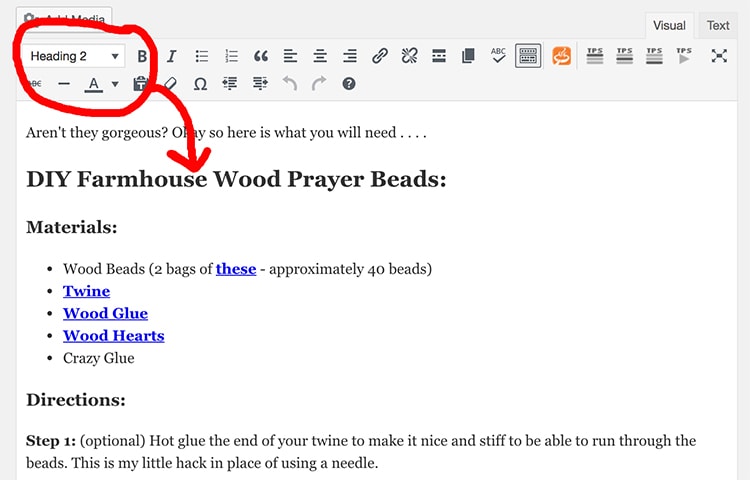Open keyboard shortcuts help icon

349,84
